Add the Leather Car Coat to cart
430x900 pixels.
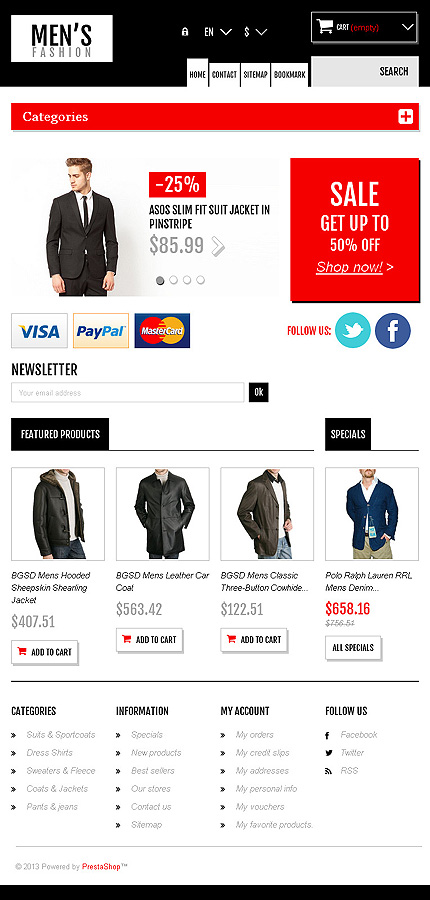click(149, 640)
